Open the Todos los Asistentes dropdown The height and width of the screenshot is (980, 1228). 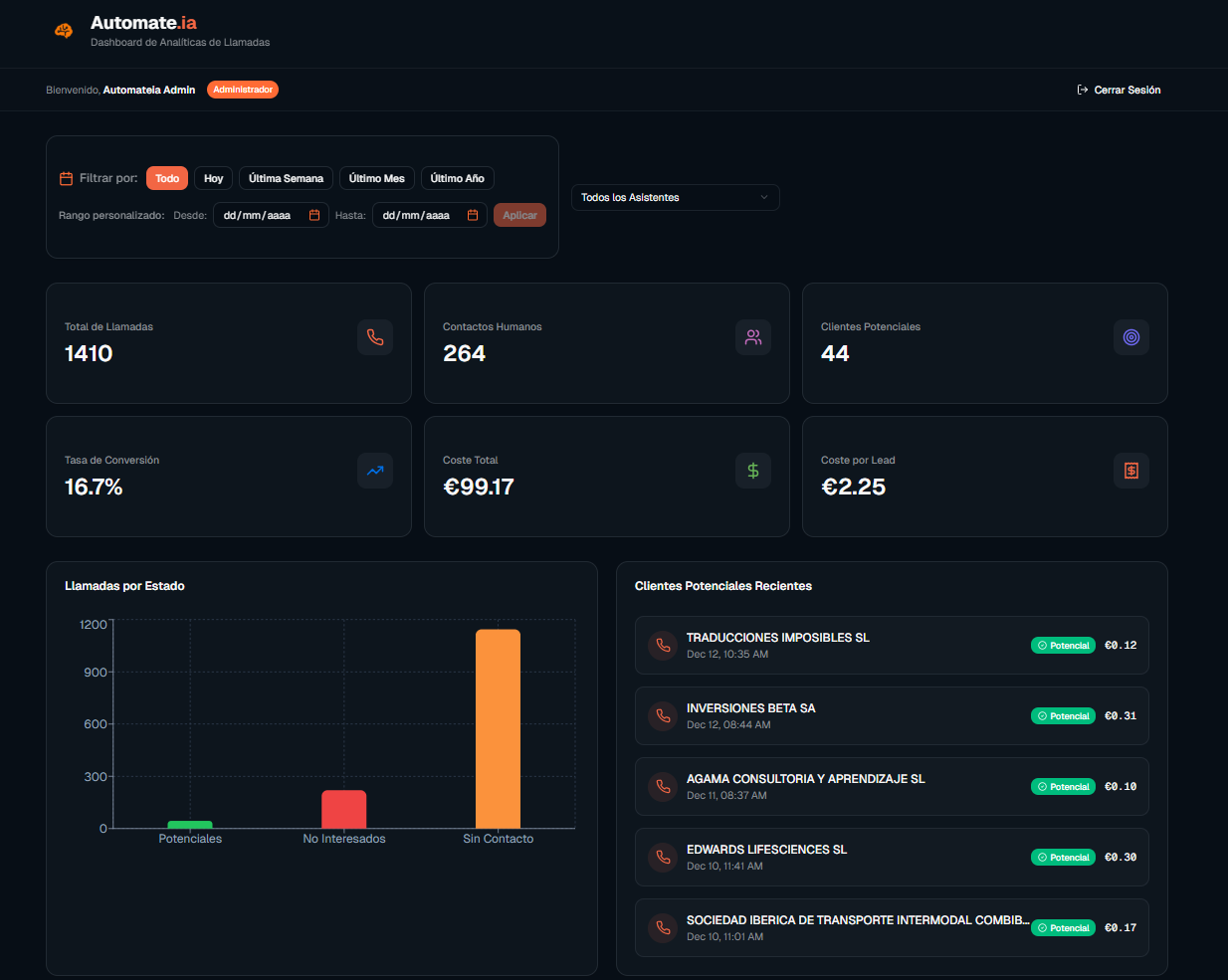[x=675, y=197]
